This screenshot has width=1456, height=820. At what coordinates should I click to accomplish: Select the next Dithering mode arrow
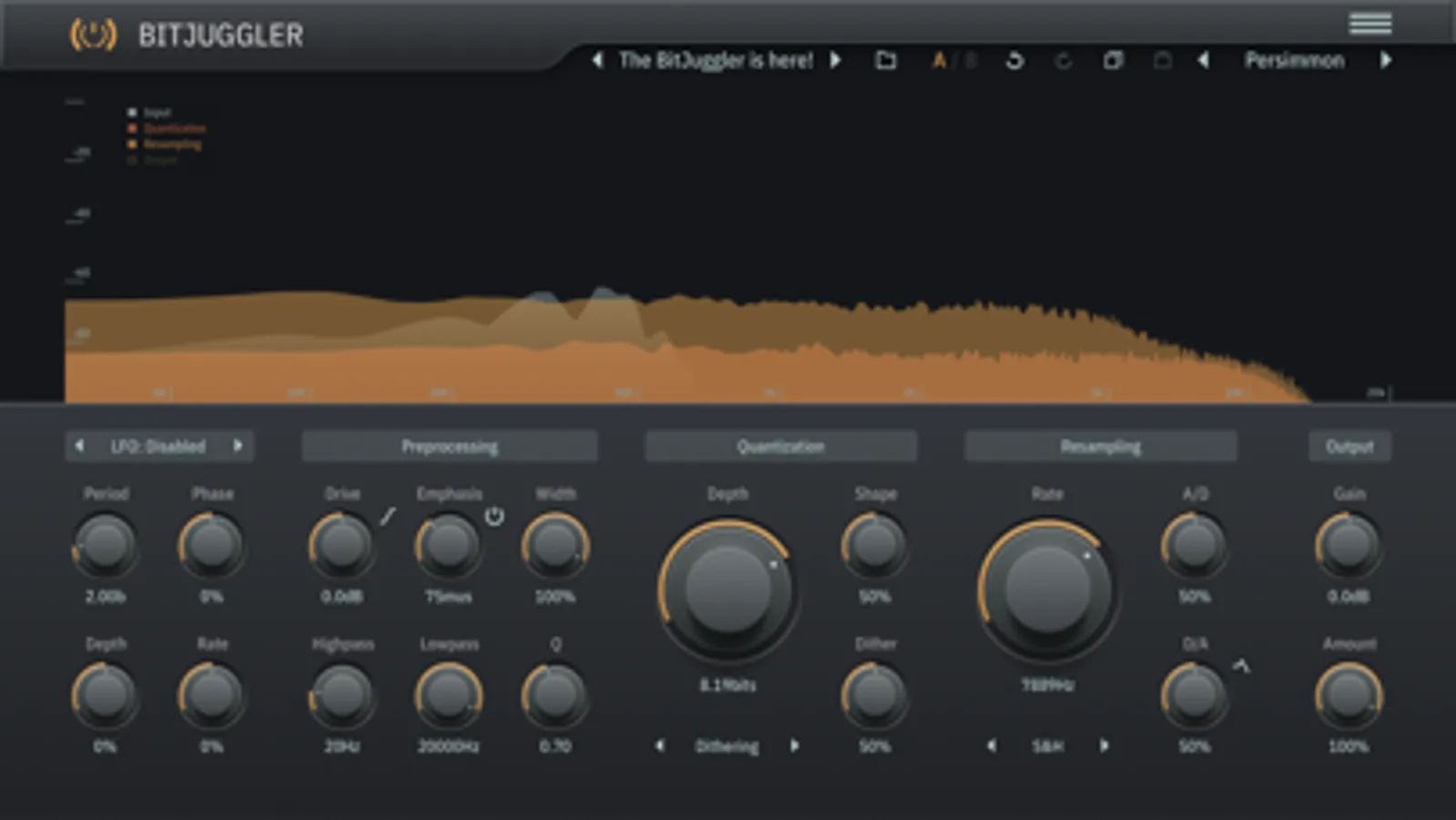(795, 745)
